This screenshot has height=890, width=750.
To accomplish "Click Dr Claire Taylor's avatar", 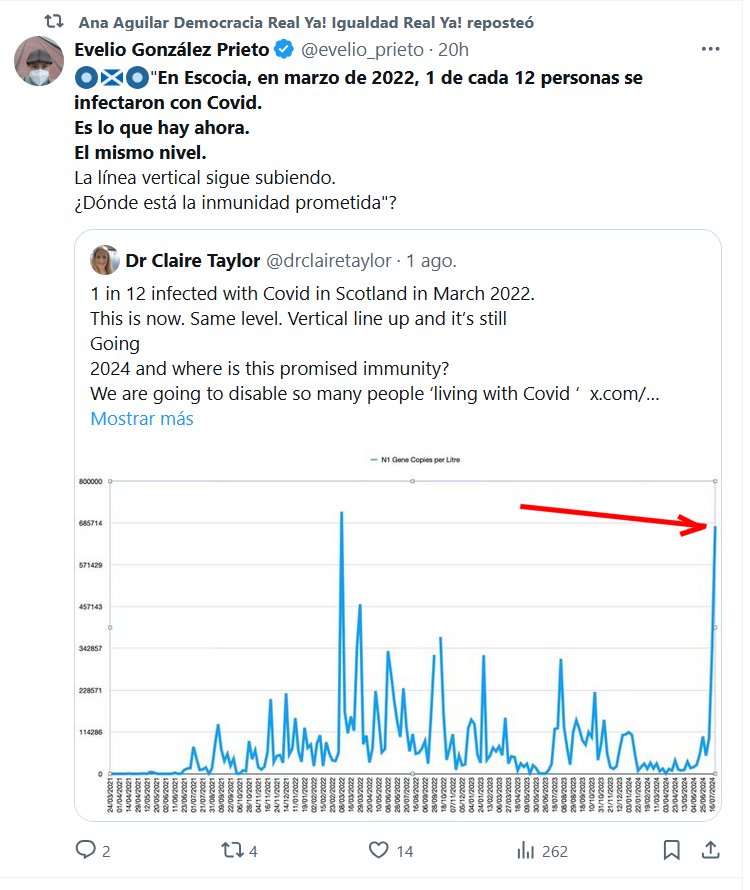I will point(105,261).
